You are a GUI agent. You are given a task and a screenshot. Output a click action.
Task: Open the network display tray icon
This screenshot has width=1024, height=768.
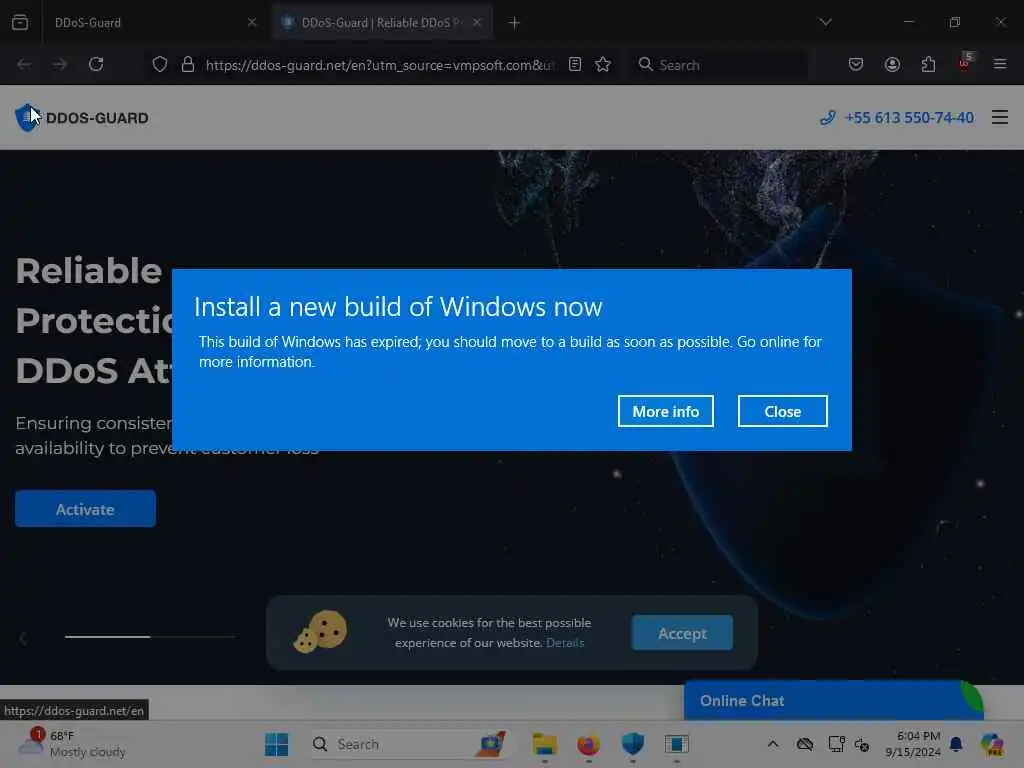836,744
